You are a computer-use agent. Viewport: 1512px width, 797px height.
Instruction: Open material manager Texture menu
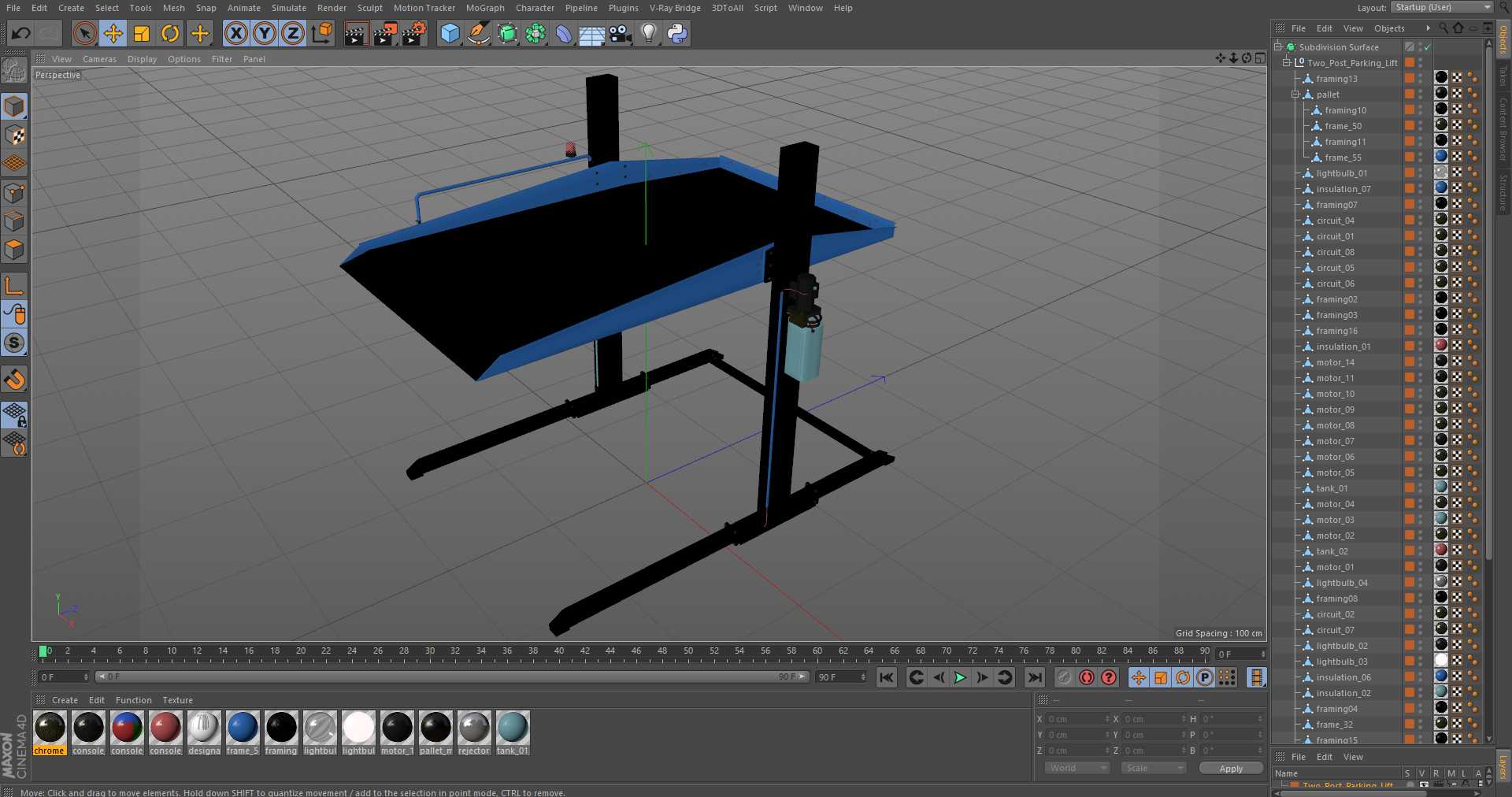[x=177, y=700]
